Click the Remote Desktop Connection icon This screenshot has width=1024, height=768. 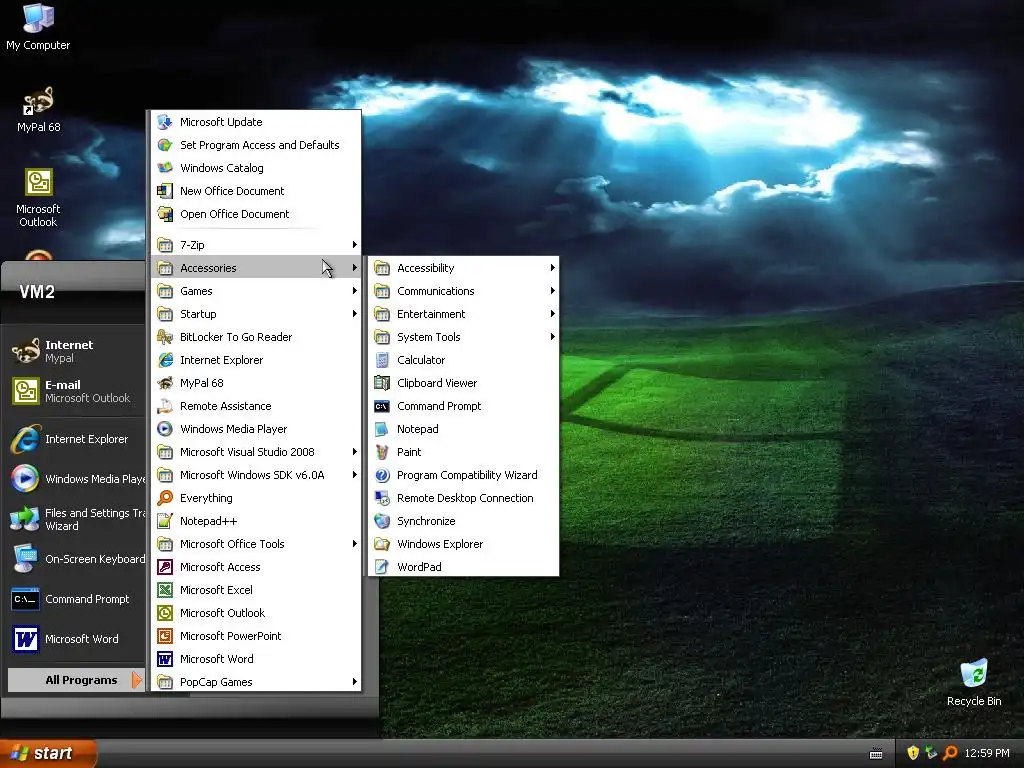tap(382, 498)
